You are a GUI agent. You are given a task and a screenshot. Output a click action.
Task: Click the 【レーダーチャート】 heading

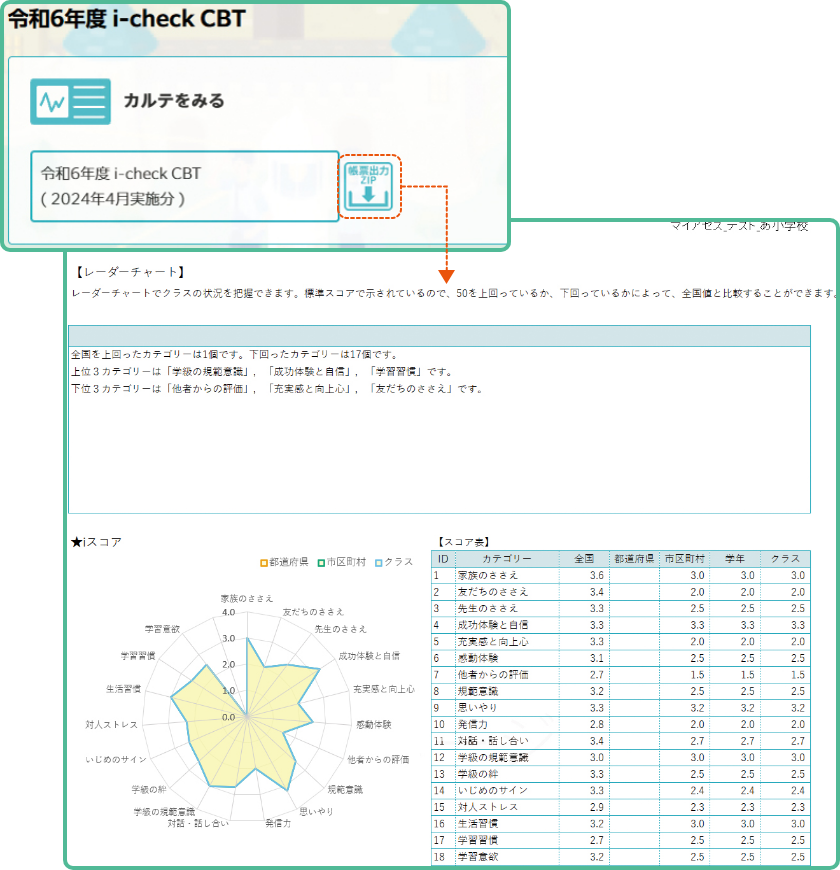(x=130, y=272)
